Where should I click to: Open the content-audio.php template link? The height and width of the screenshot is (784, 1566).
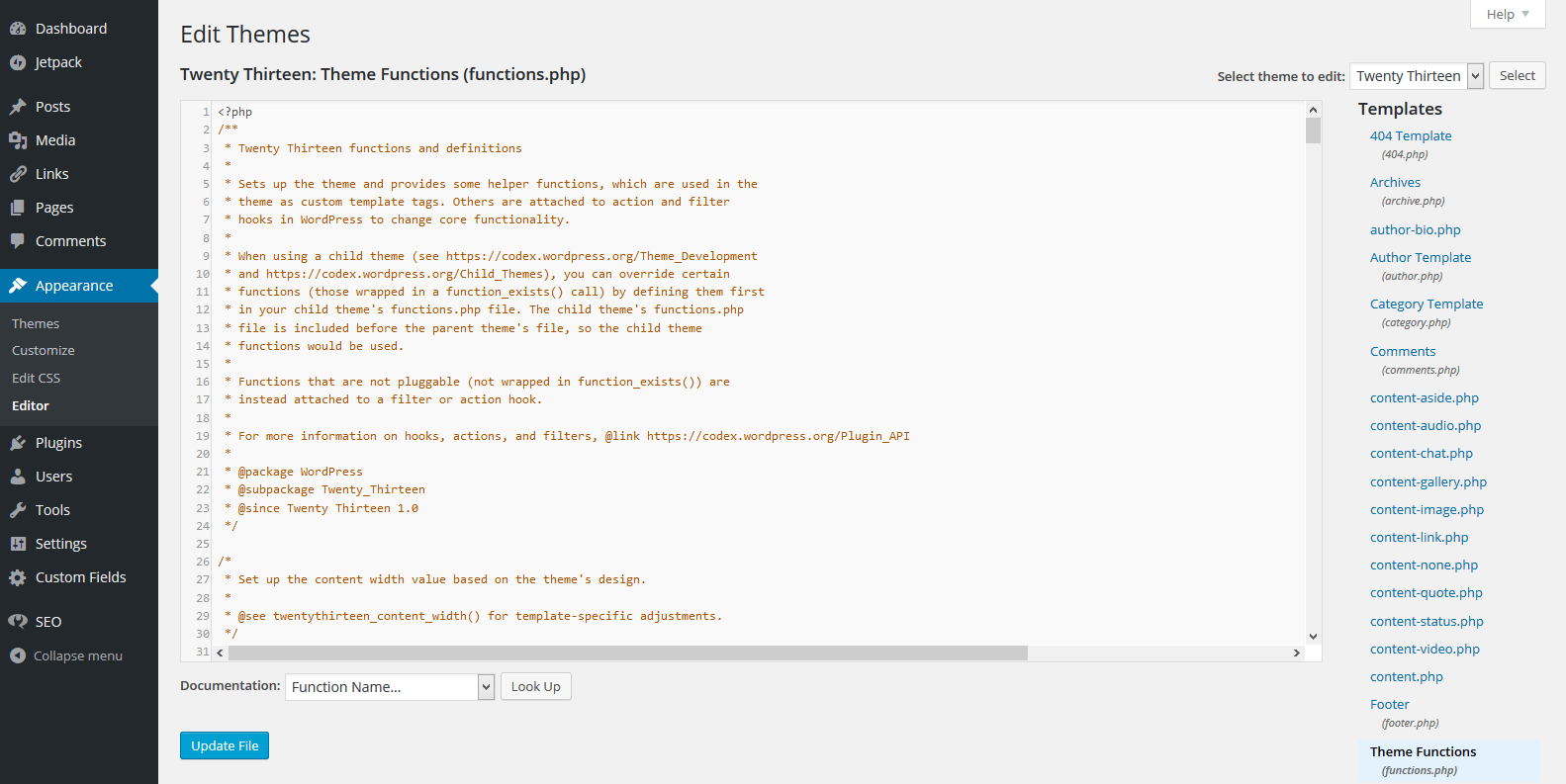1426,425
